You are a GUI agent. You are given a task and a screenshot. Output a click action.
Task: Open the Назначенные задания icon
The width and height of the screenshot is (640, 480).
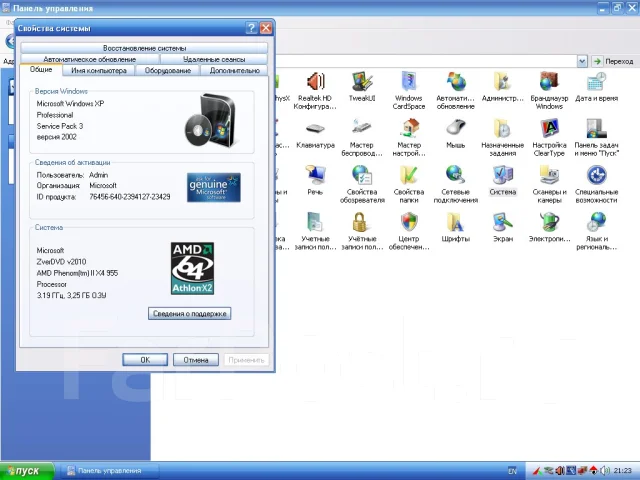[502, 138]
